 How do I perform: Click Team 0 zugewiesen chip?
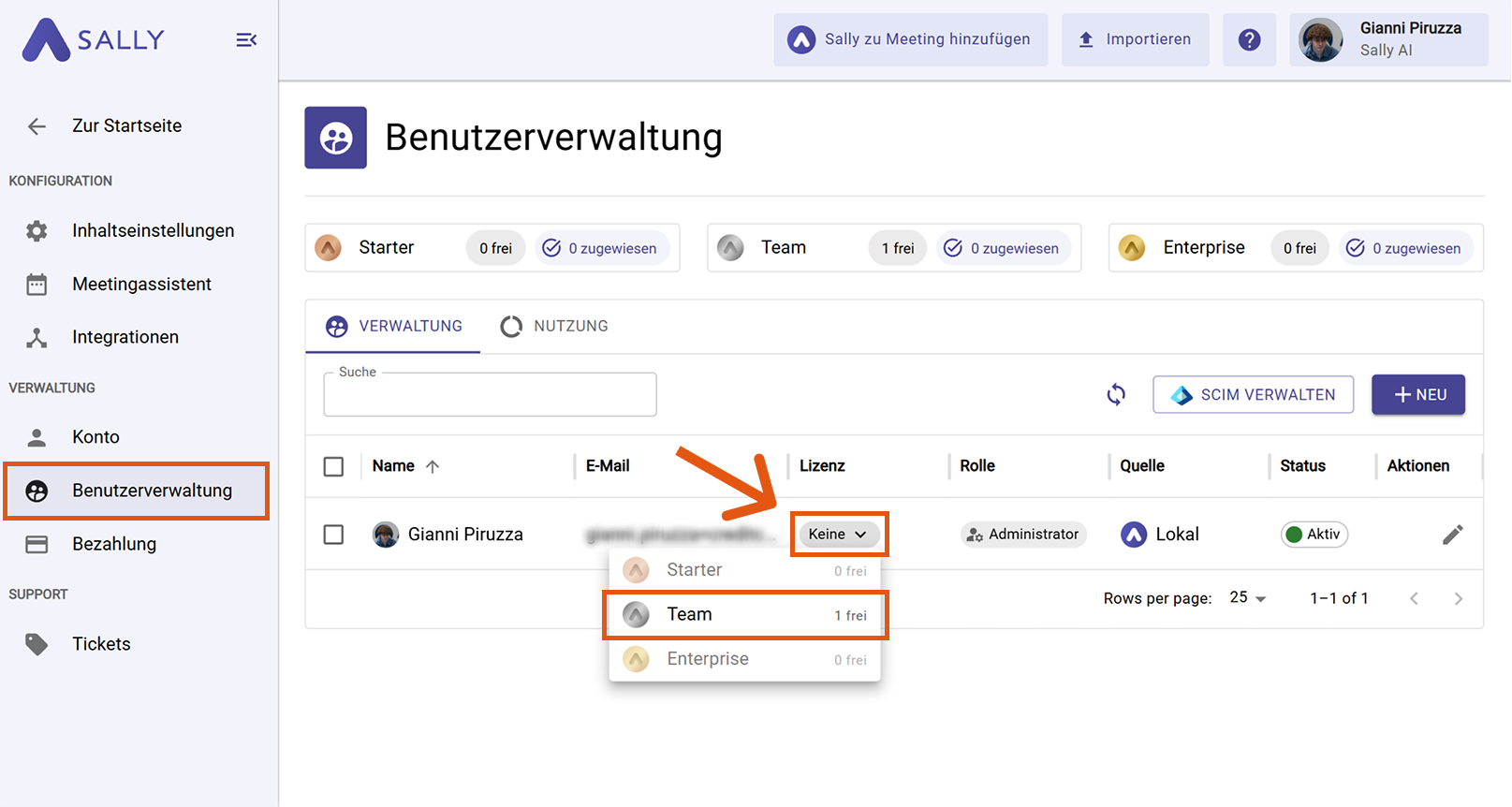pyautogui.click(x=1004, y=248)
